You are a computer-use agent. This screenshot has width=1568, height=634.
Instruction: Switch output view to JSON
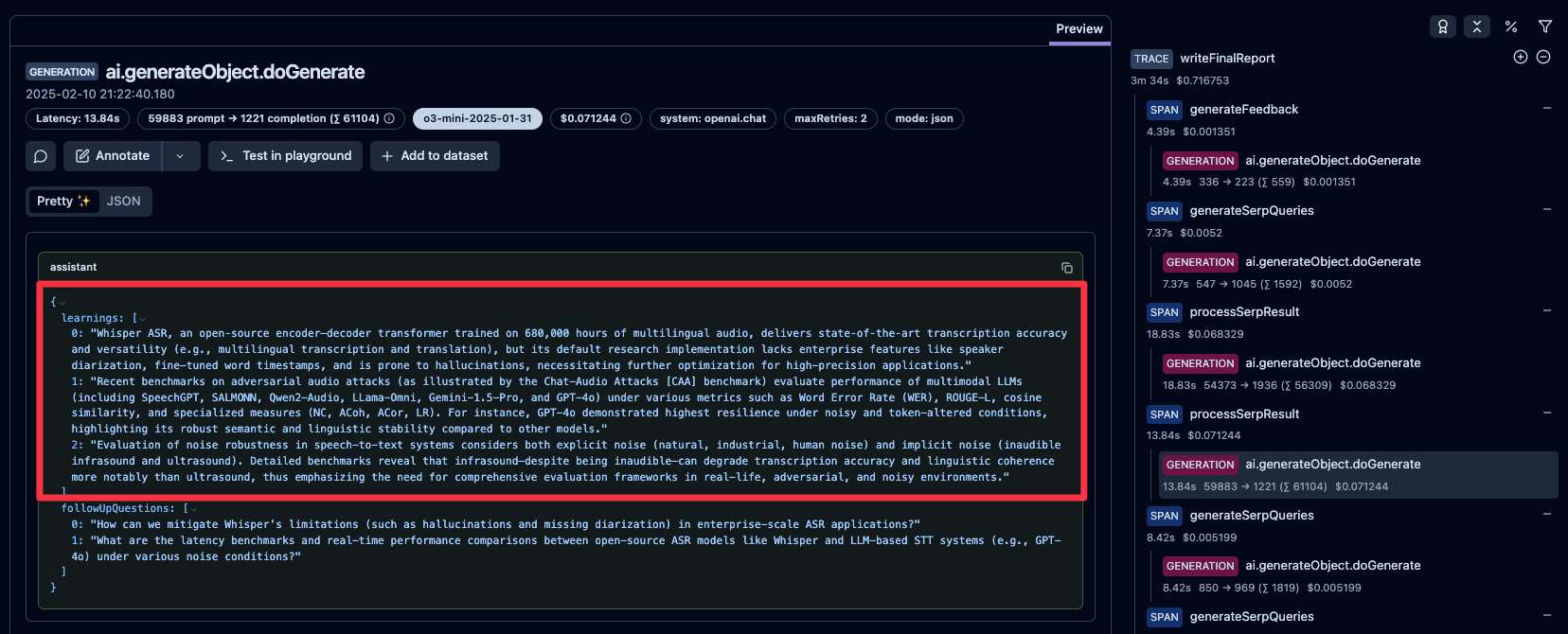(123, 202)
